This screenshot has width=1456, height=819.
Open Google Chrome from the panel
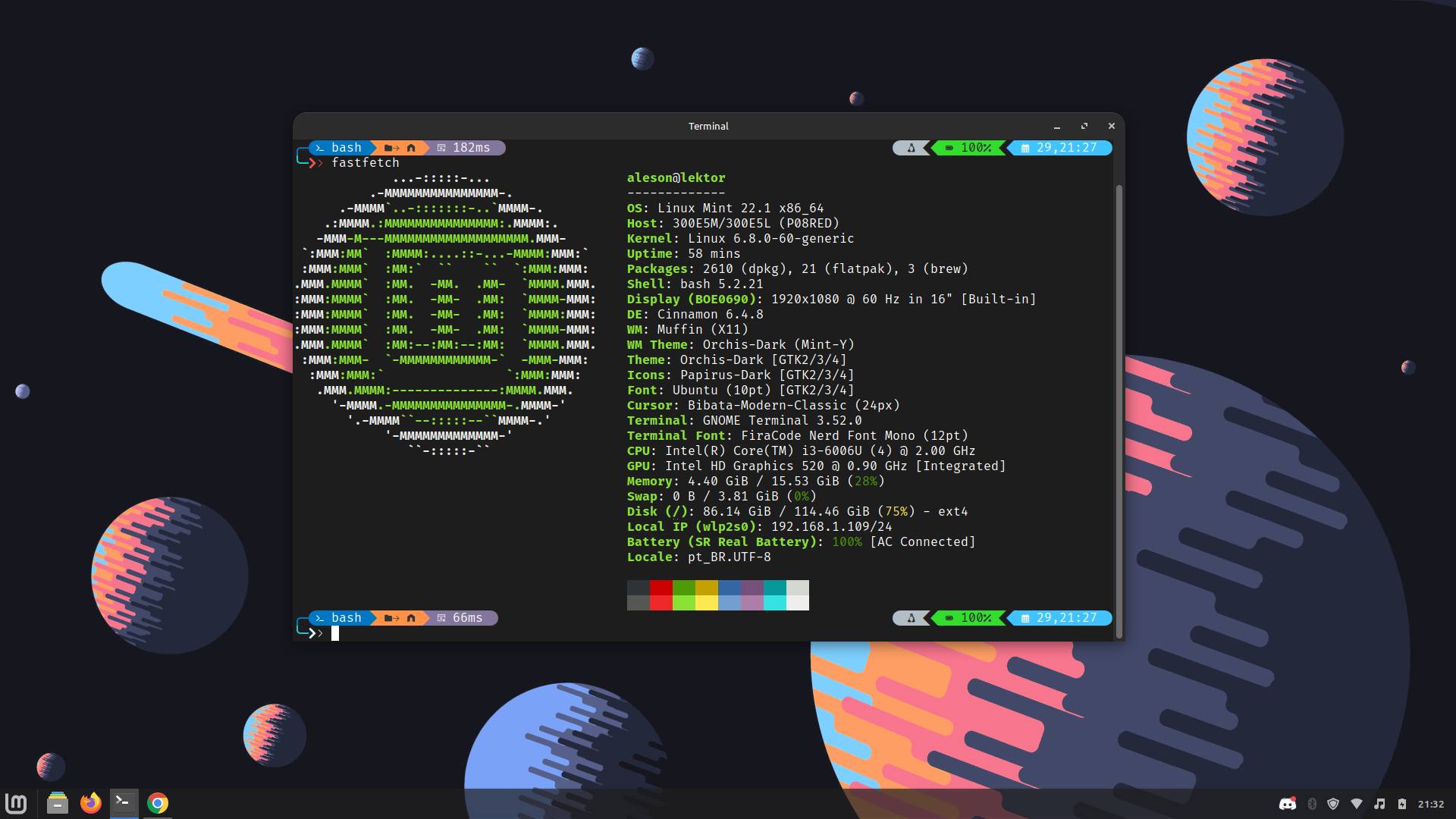158,803
